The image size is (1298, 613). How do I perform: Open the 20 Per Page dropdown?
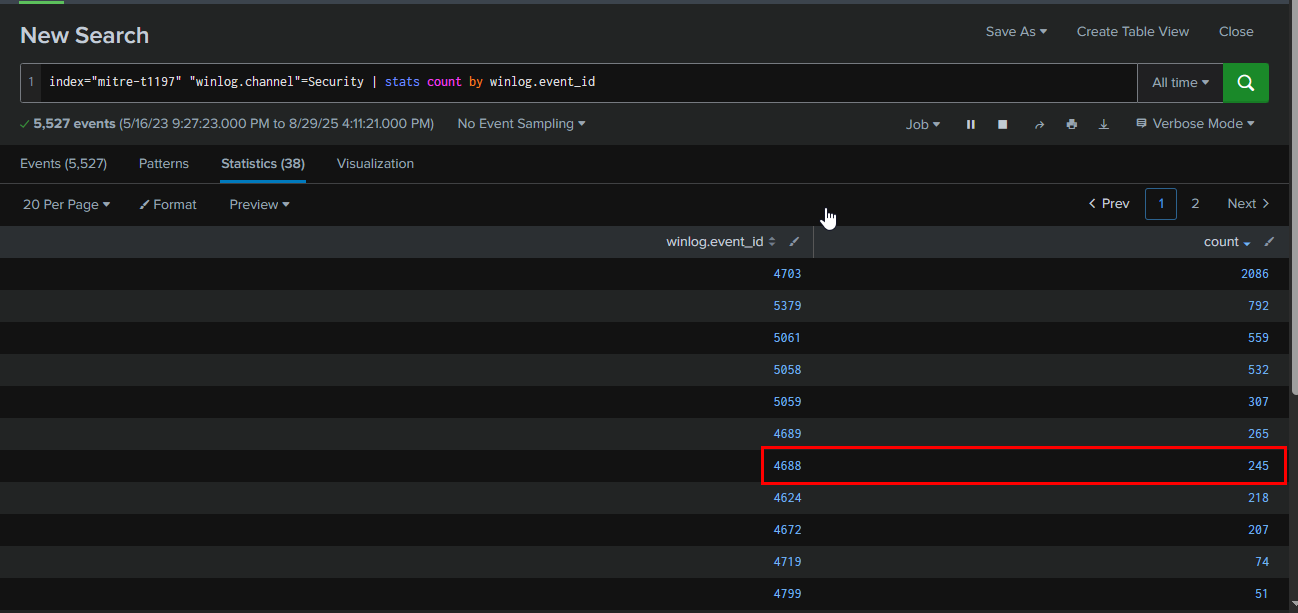point(66,204)
